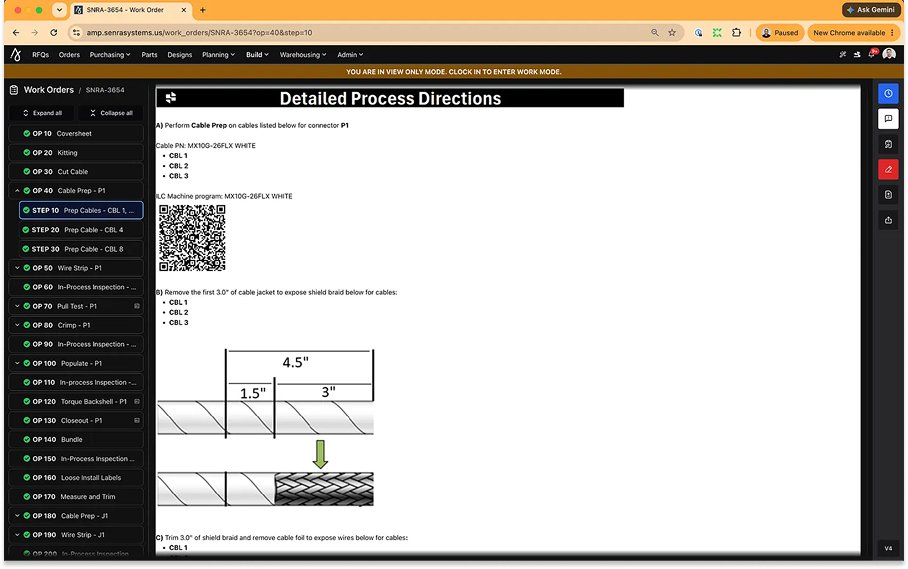This screenshot has width=908, height=569.
Task: Open the Designs menu item
Action: tap(180, 54)
